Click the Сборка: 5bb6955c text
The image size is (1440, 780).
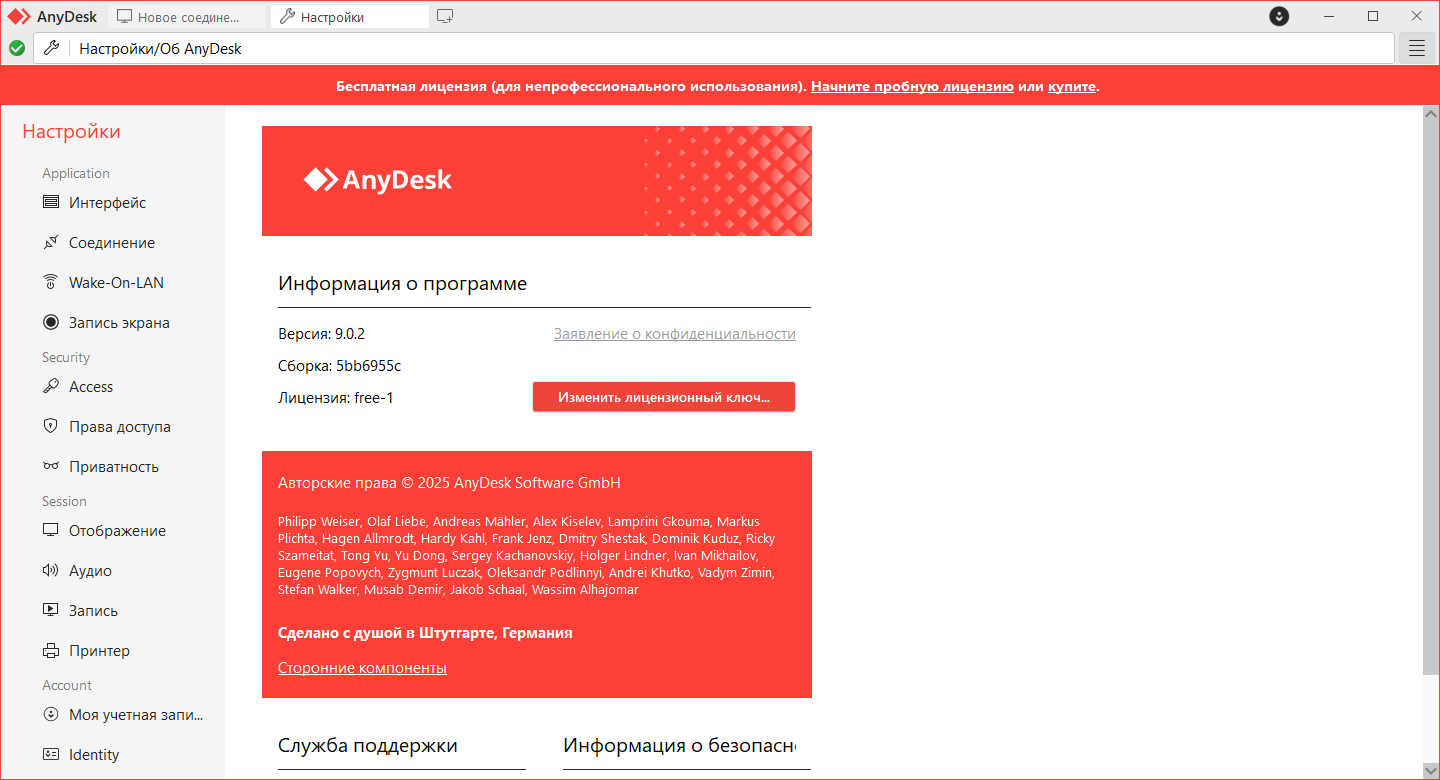click(340, 366)
